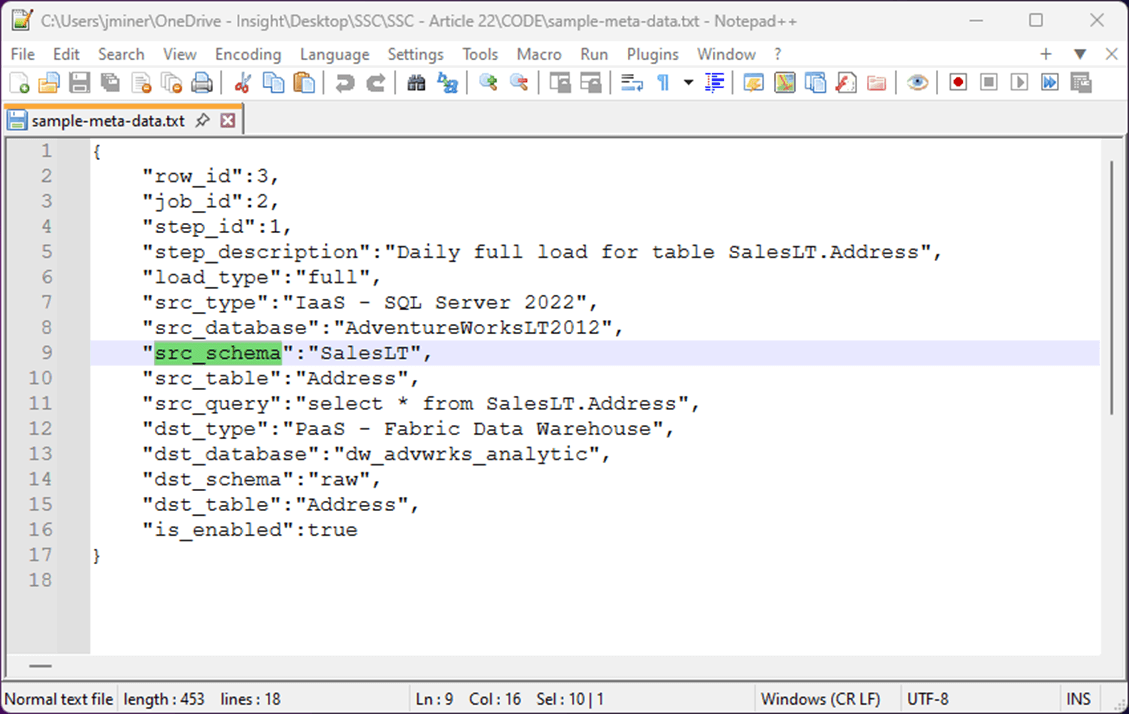Image resolution: width=1129 pixels, height=714 pixels.
Task: Click the 'Normal text file' status entry
Action: [x=59, y=699]
